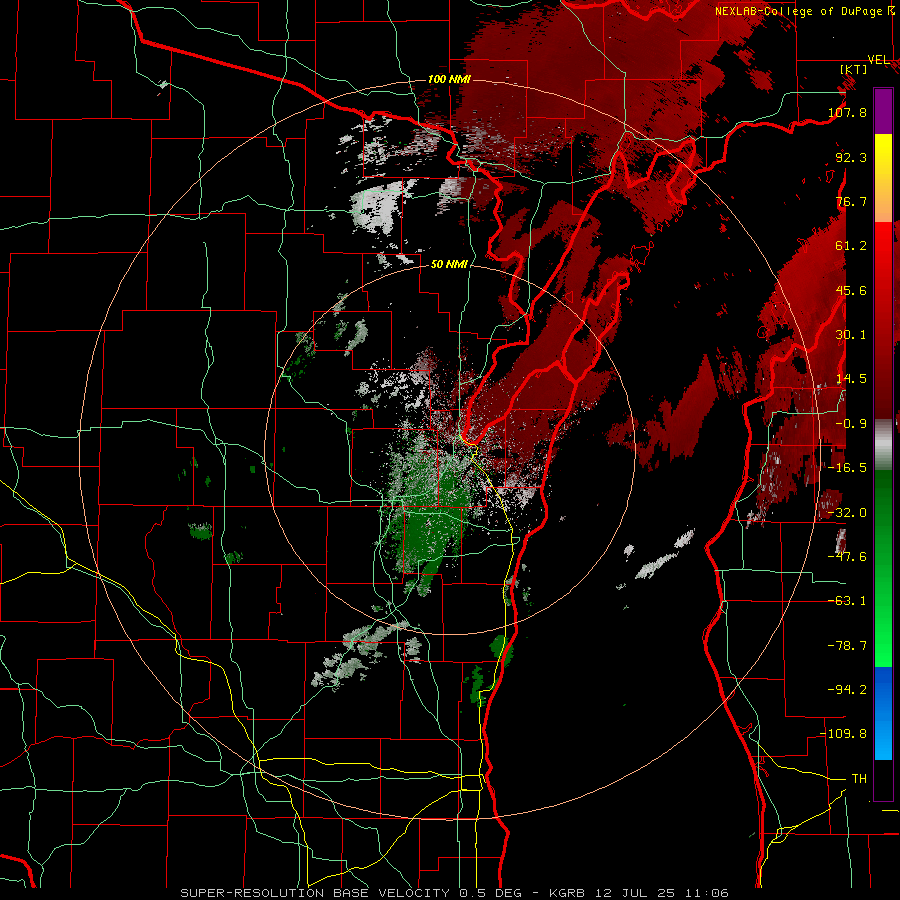Click the -109.8 velocity scale value

click(844, 734)
